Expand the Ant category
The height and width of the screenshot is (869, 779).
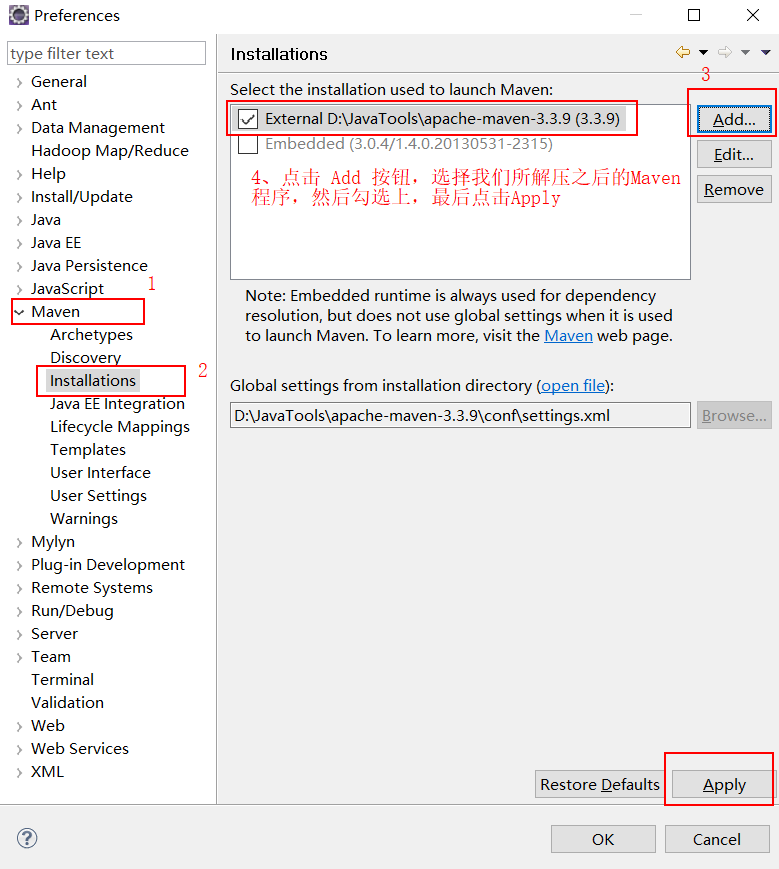coord(19,105)
